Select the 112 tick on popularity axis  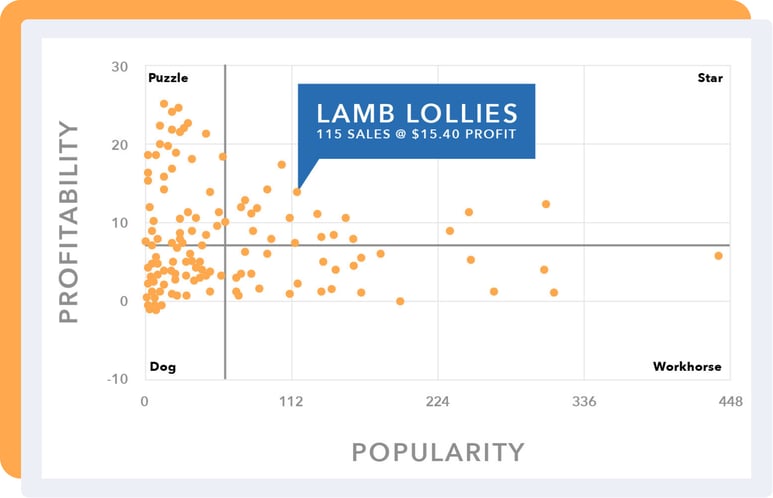(x=291, y=402)
